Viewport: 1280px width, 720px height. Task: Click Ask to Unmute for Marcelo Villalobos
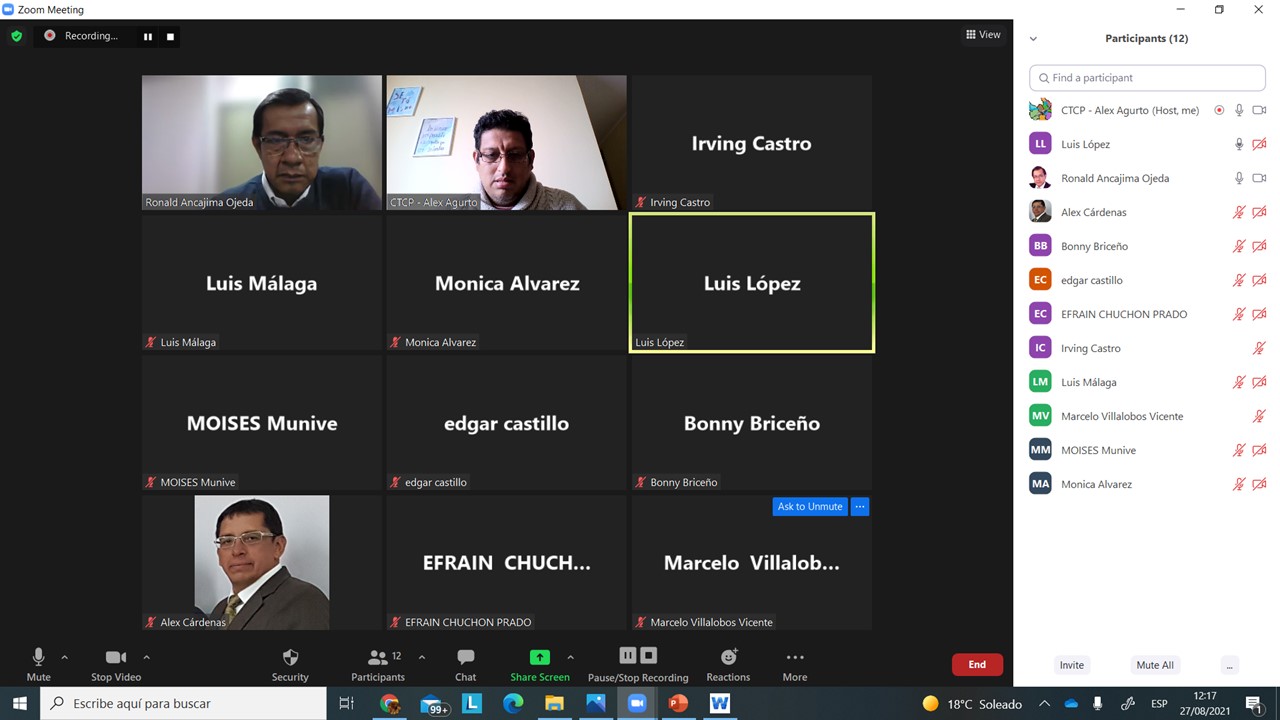point(810,507)
